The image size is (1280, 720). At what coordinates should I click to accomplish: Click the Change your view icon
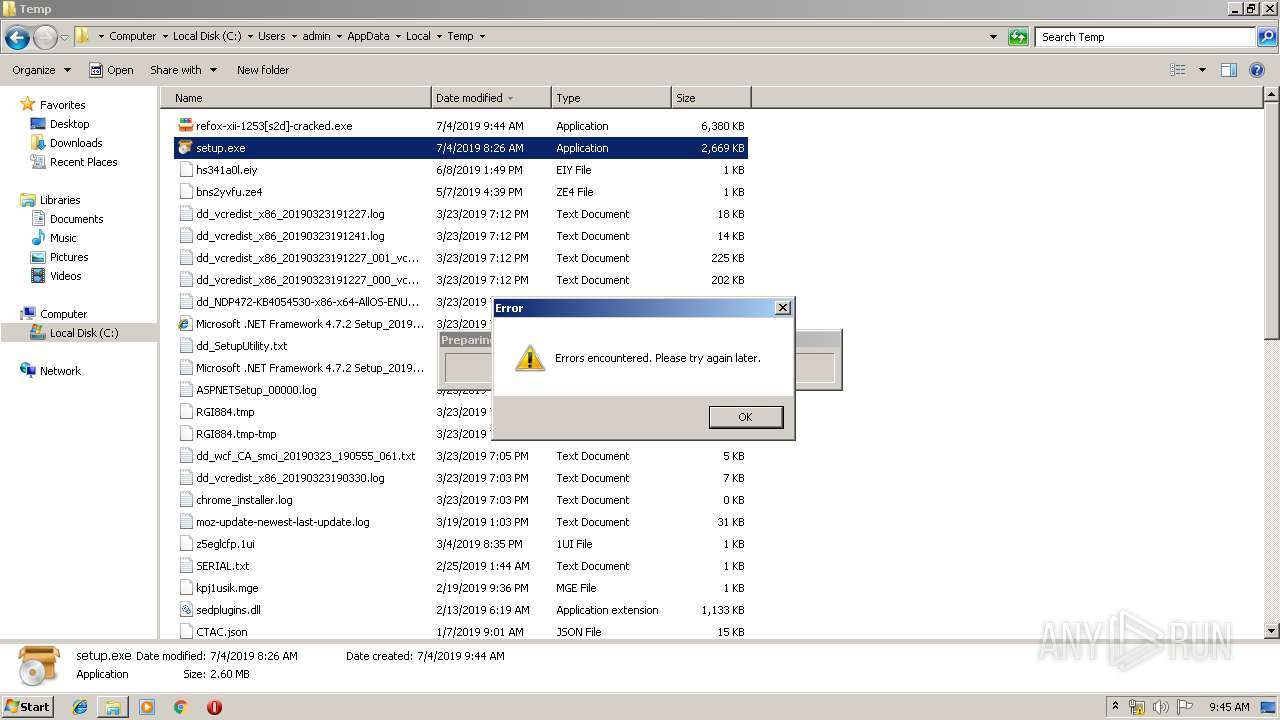click(1178, 70)
